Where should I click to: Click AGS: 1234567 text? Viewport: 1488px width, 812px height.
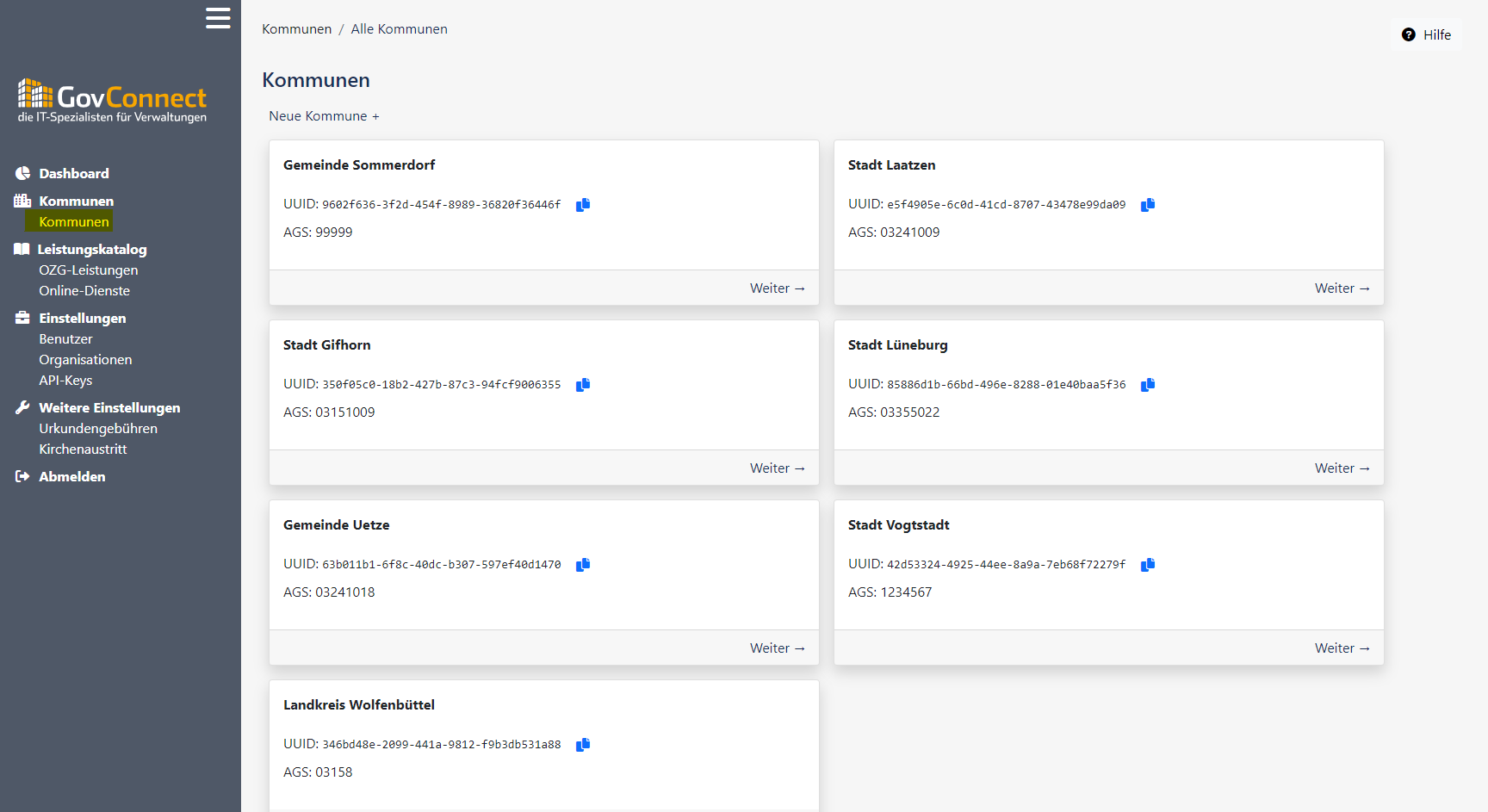pos(890,592)
